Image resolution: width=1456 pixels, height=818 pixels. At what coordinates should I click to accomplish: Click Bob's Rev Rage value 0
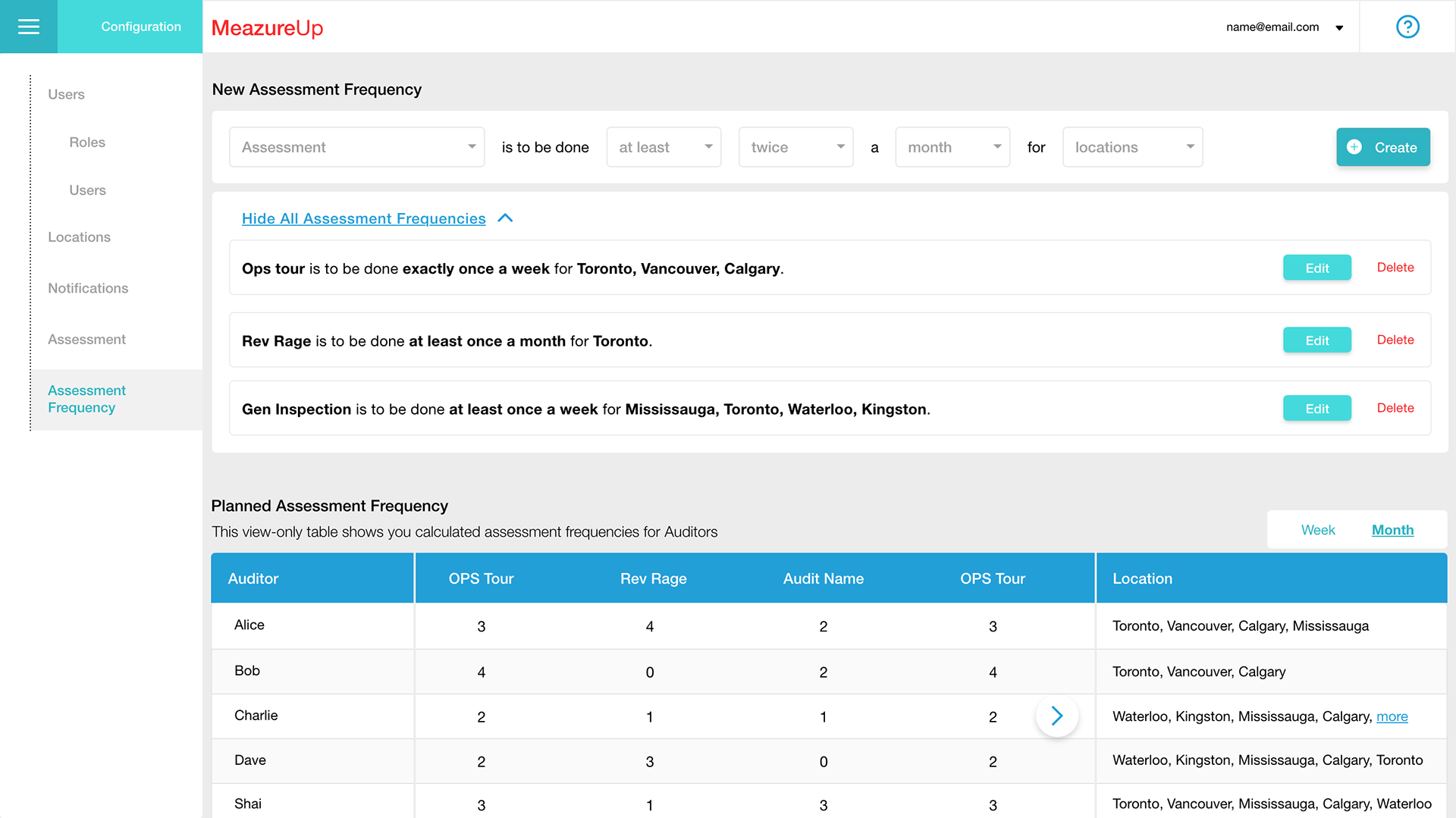click(x=650, y=672)
